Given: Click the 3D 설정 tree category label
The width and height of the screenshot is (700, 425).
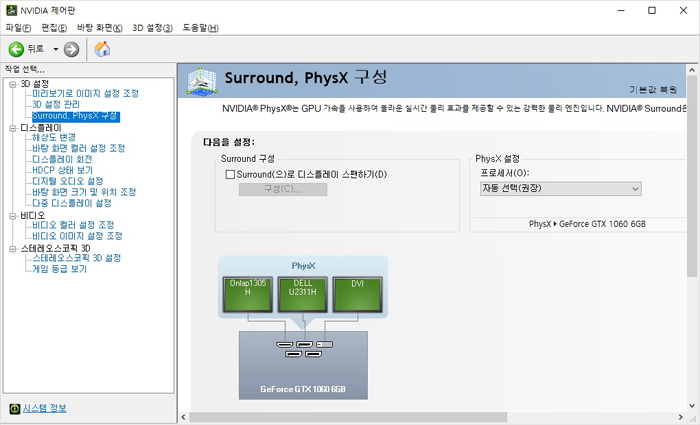Looking at the screenshot, I should (x=34, y=84).
